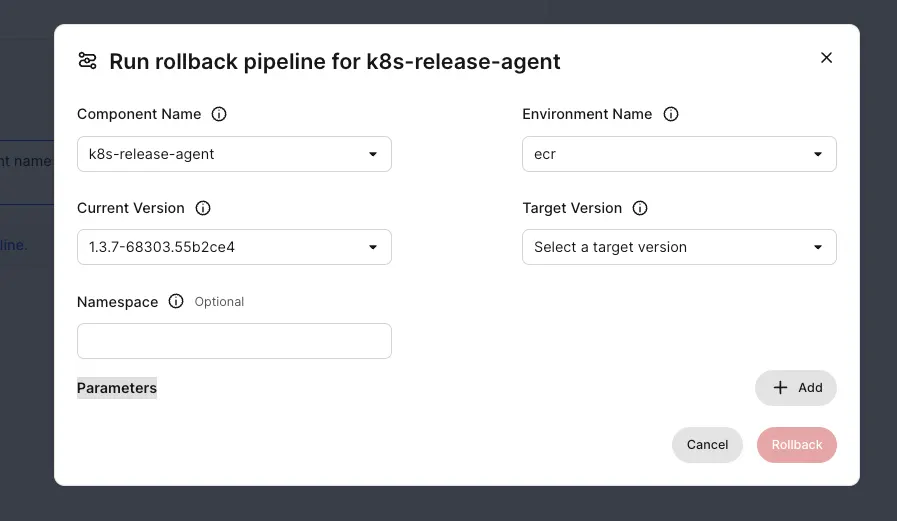Open Select a target version dropdown
The height and width of the screenshot is (521, 897).
(x=679, y=247)
